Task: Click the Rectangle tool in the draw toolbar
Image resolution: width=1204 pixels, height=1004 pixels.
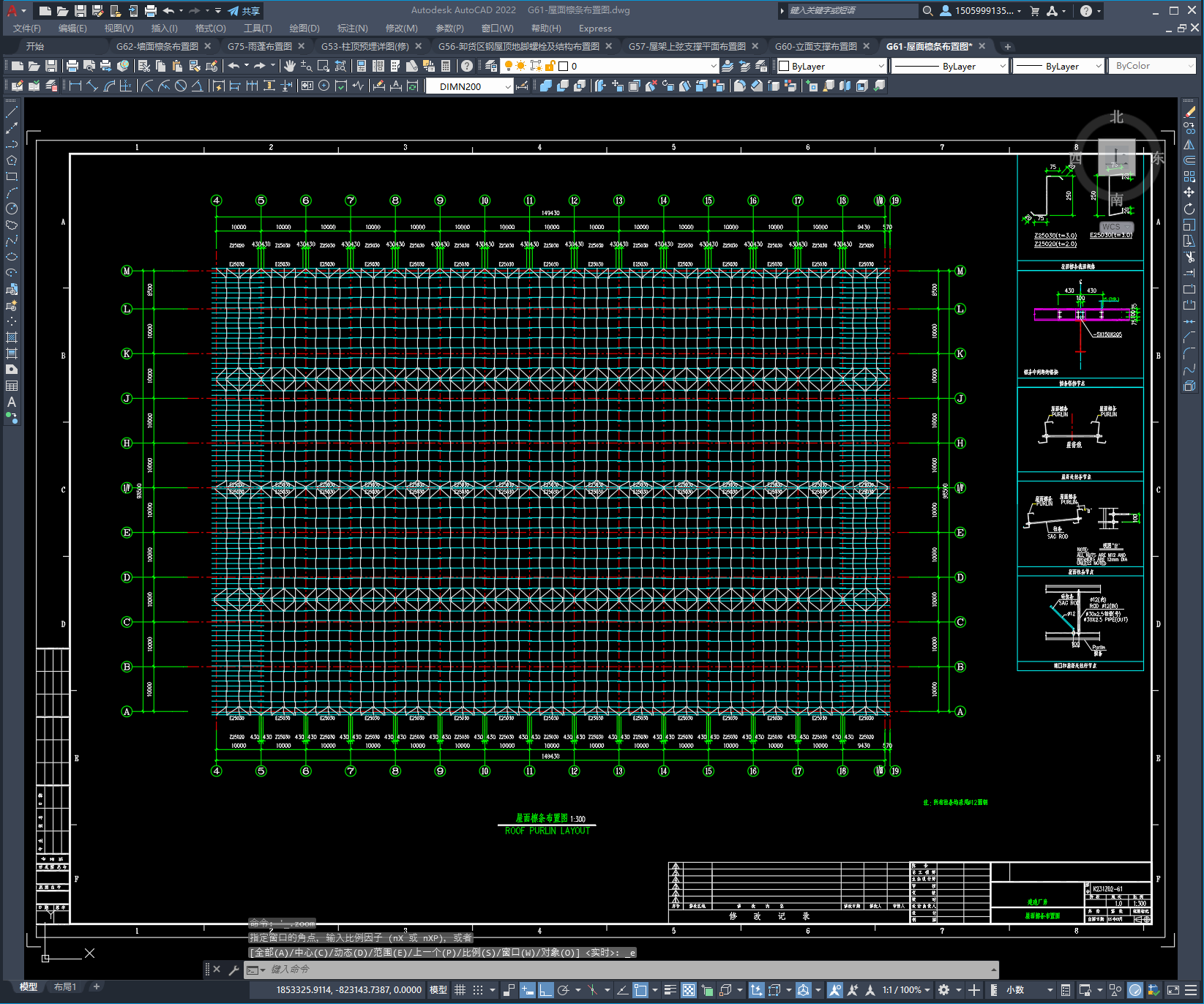Action: 12,176
